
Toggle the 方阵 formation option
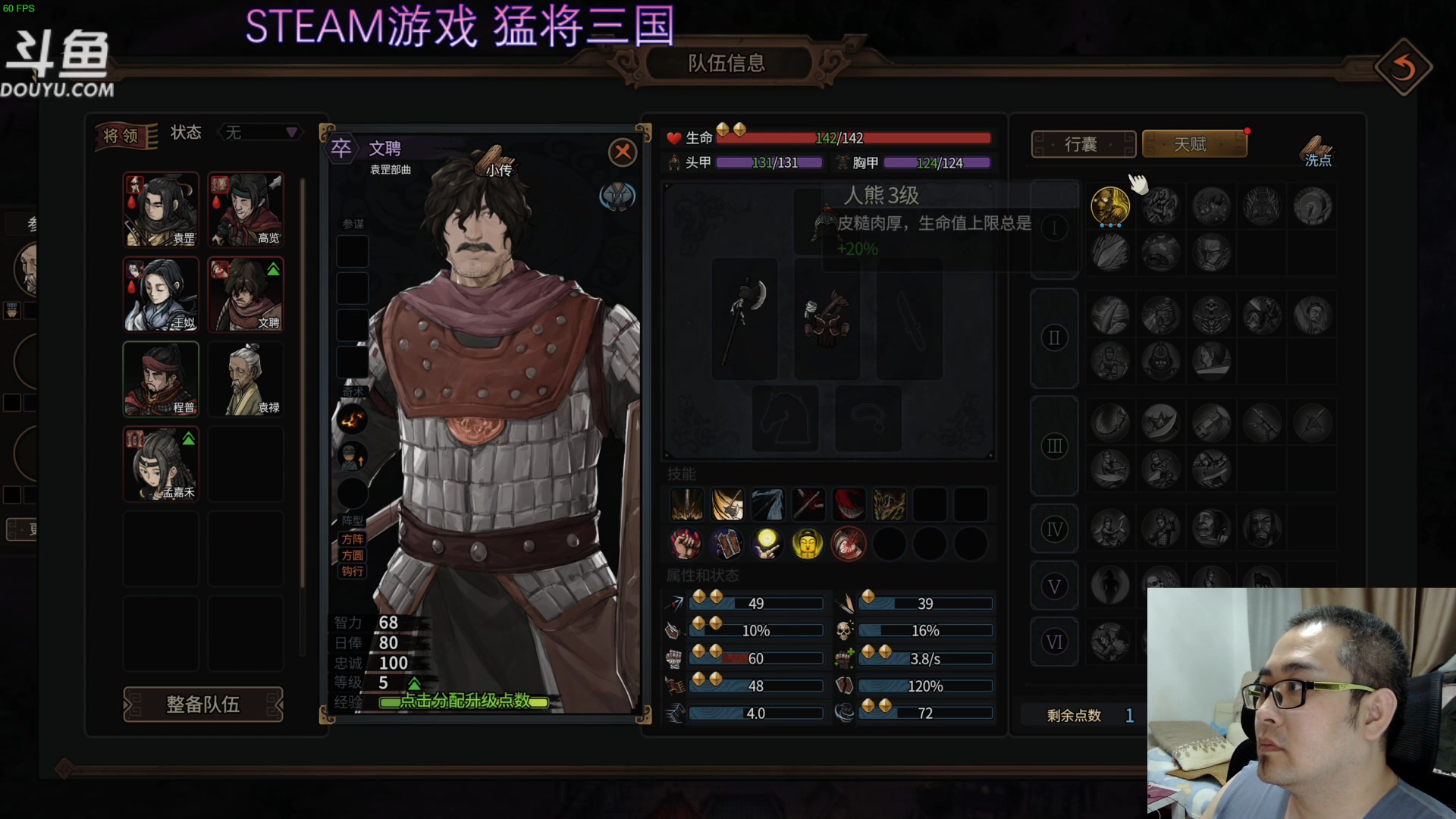[353, 538]
